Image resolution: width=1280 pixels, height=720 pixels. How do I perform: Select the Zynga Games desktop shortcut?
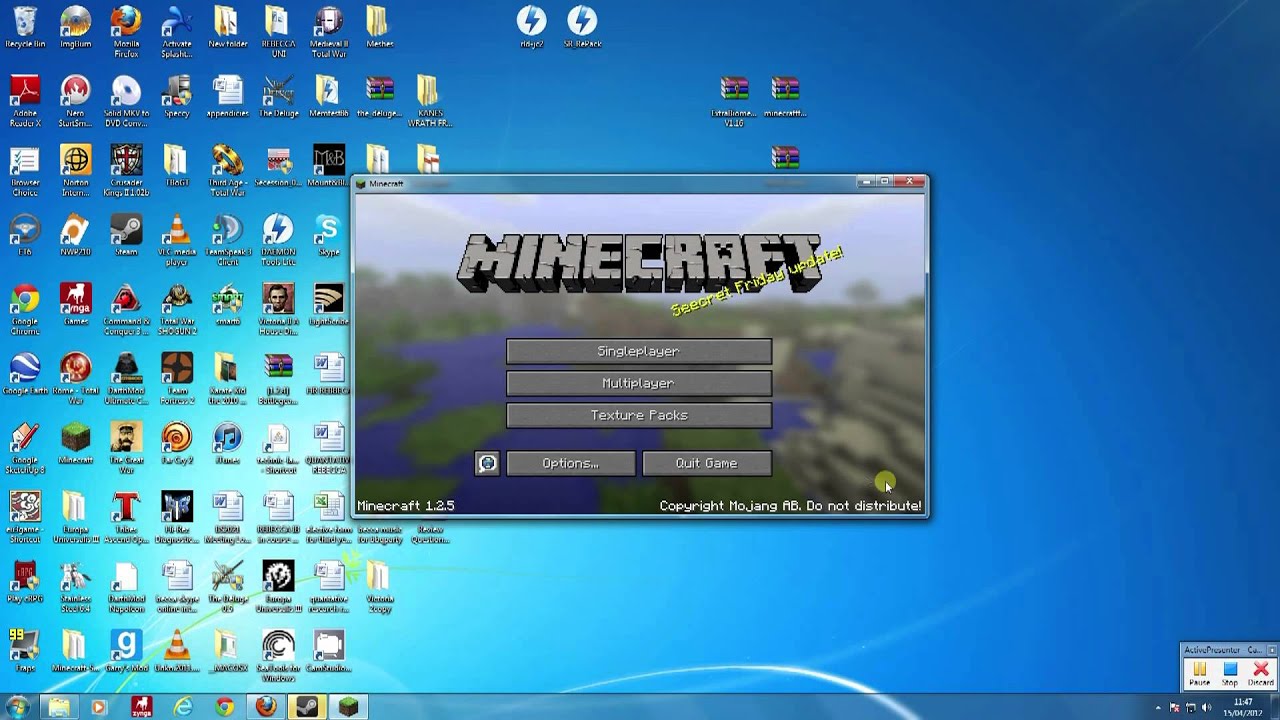pyautogui.click(x=75, y=304)
